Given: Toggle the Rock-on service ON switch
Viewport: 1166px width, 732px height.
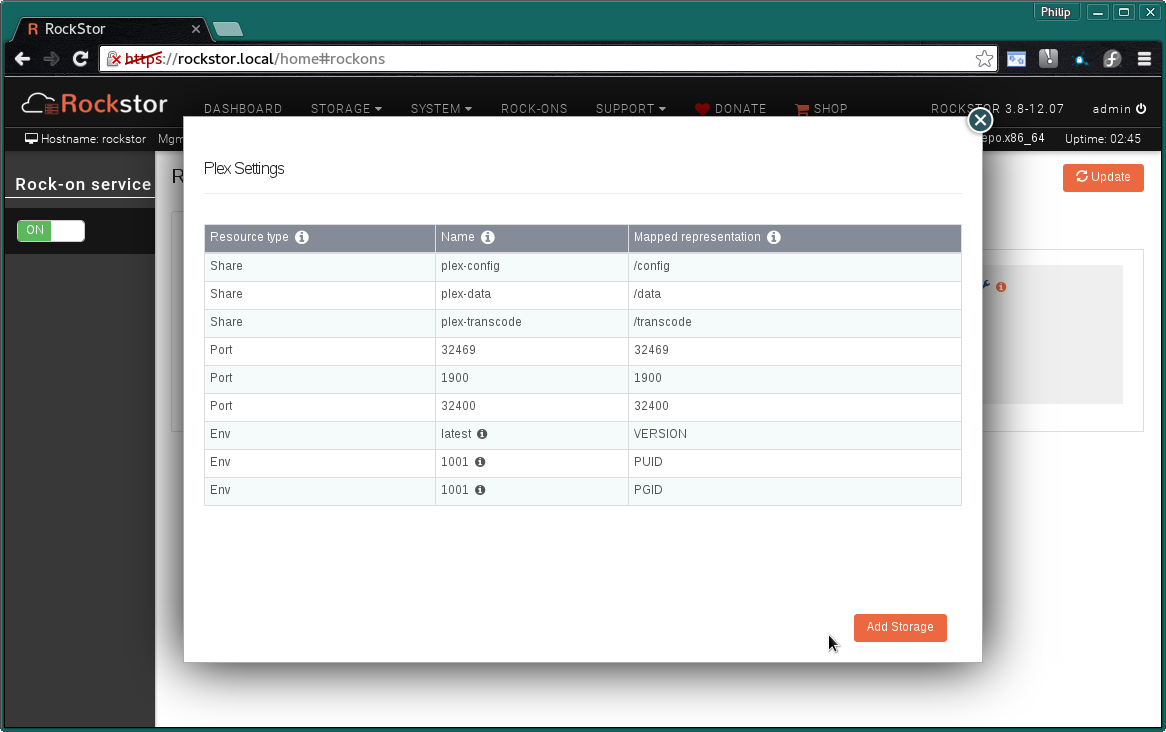Looking at the screenshot, I should [x=51, y=231].
